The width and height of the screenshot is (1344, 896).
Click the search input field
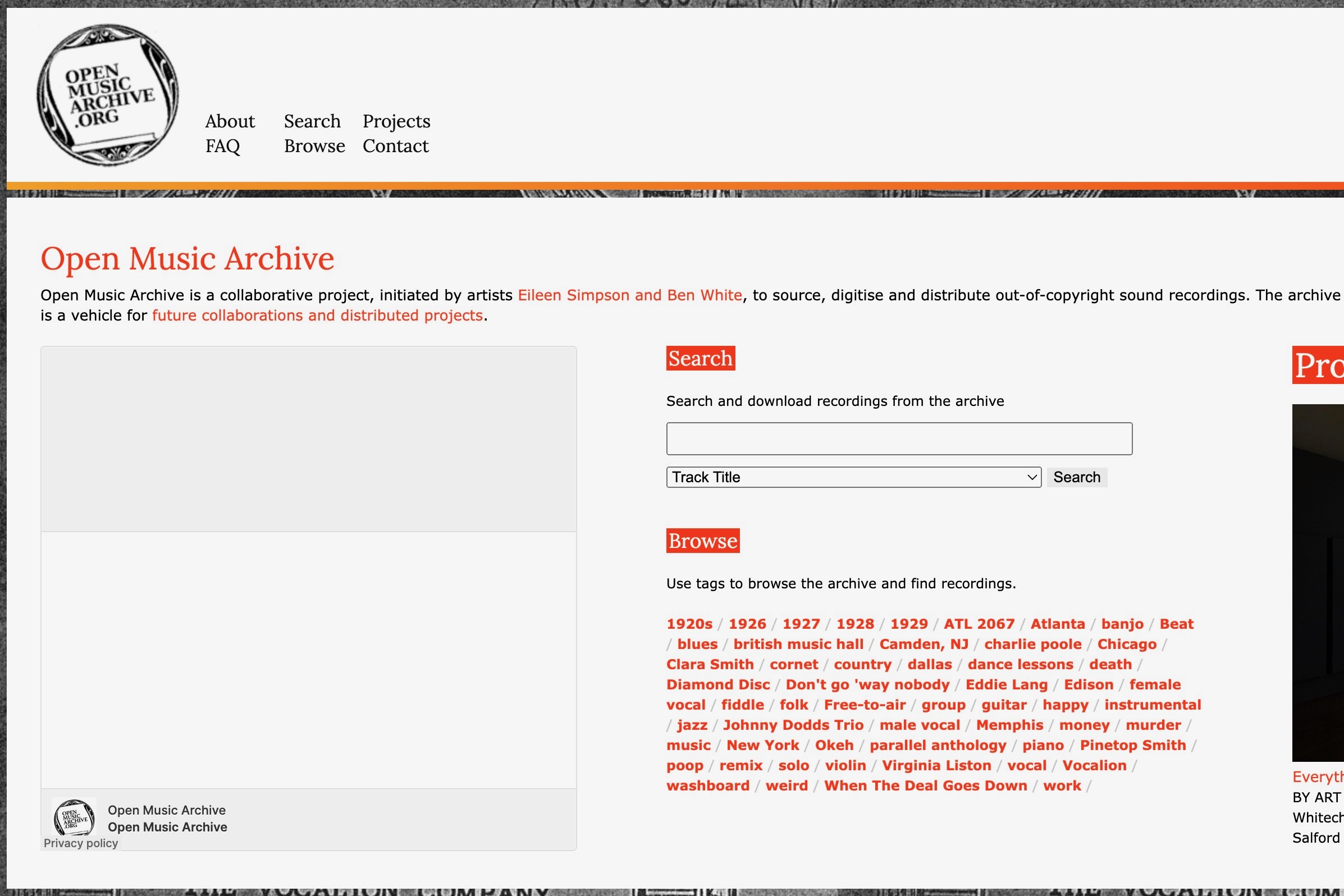(899, 438)
